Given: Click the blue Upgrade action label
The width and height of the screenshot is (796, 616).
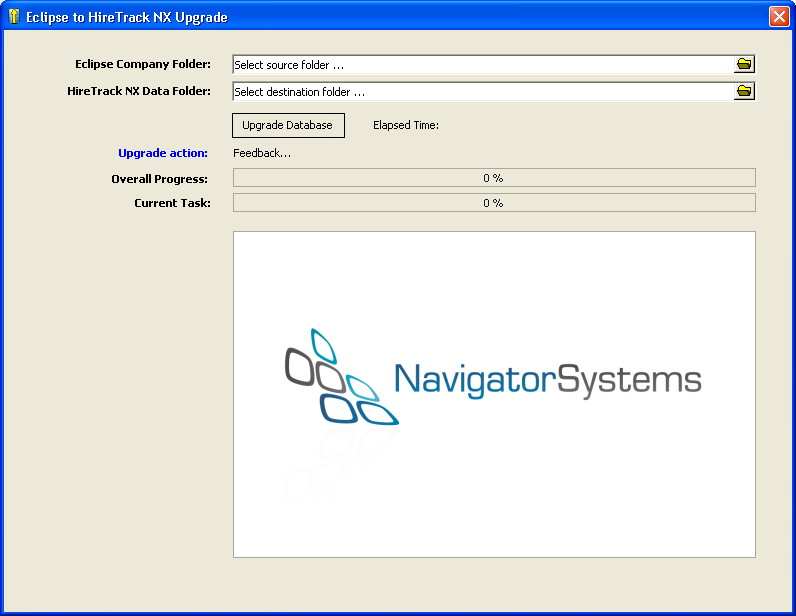Looking at the screenshot, I should coord(163,153).
